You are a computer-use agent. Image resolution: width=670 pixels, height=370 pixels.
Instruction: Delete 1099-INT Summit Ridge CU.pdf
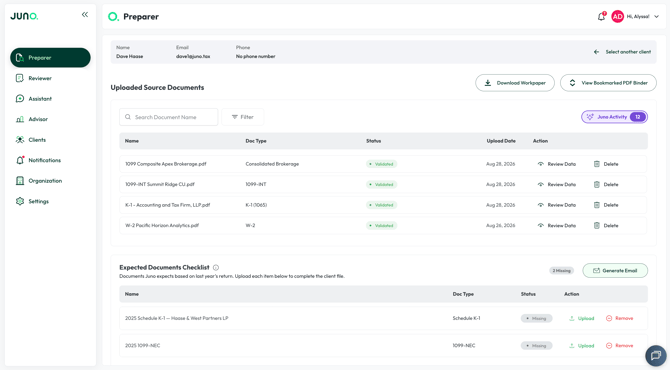point(606,185)
